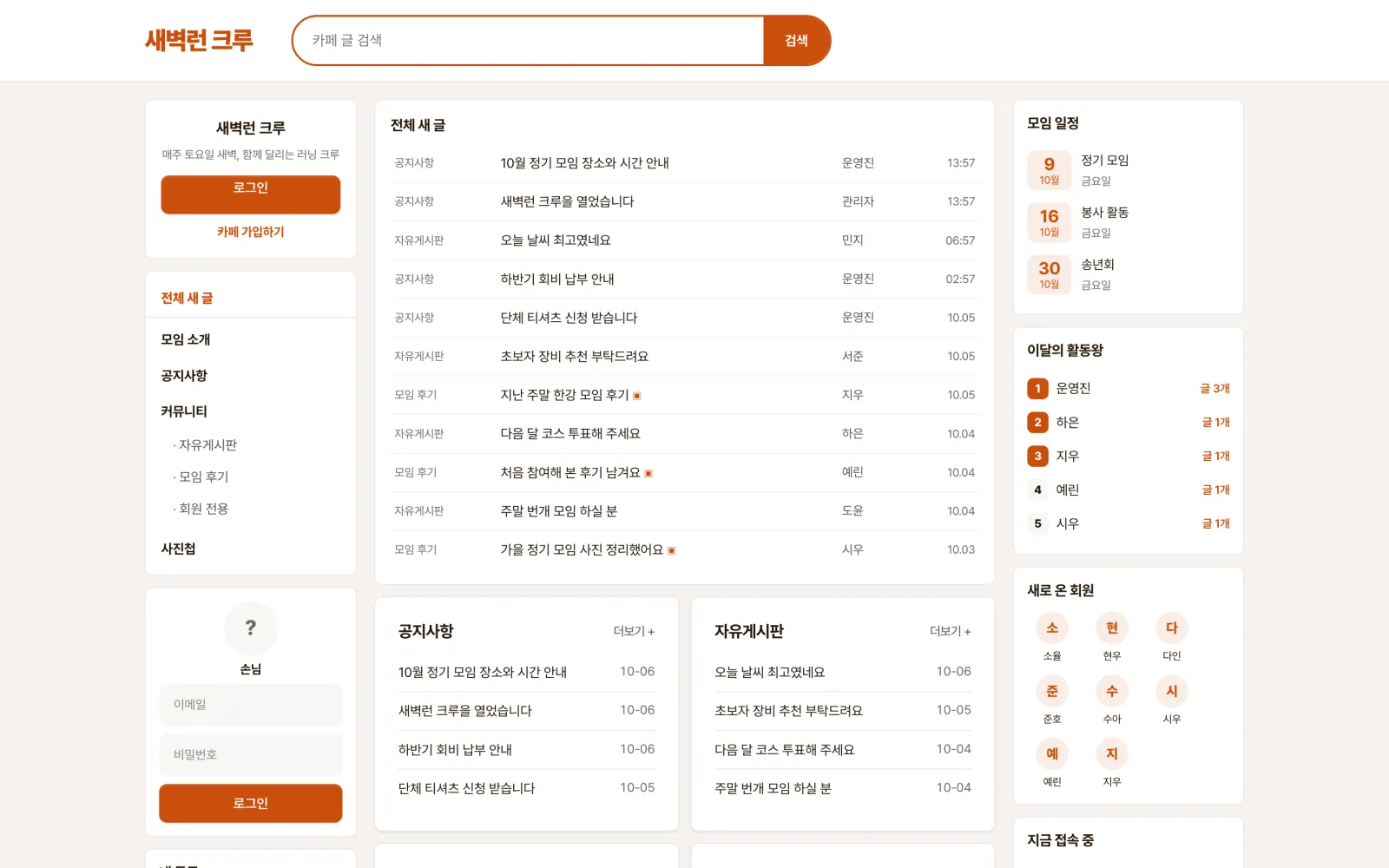1389x868 pixels.
Task: Click the 10월 9 date badge
Action: (1049, 170)
